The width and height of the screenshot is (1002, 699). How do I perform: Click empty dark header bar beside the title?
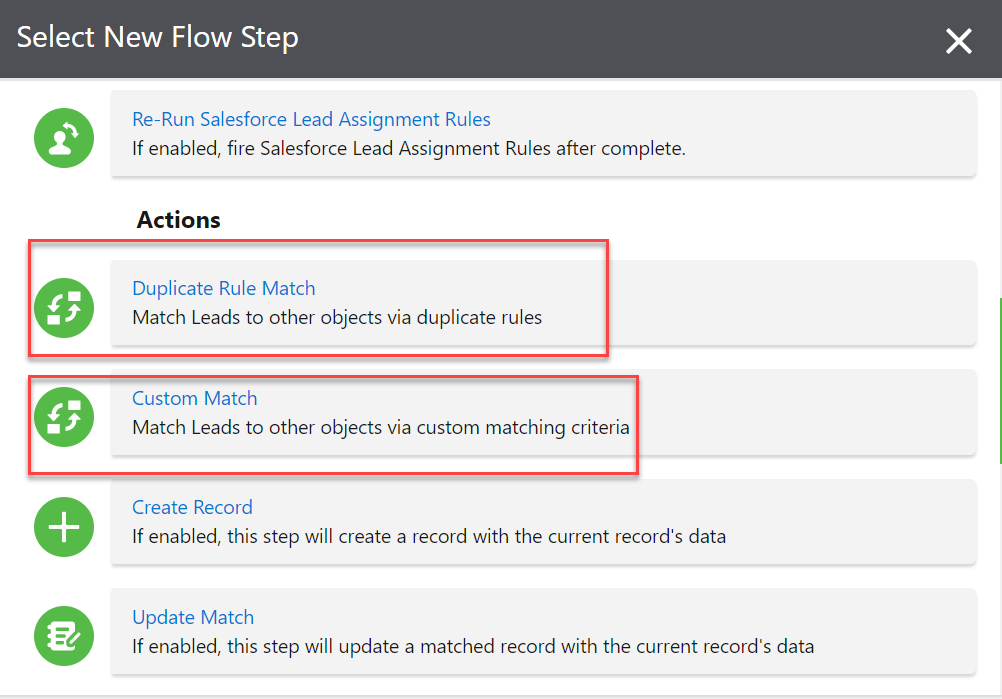[x=600, y=39]
